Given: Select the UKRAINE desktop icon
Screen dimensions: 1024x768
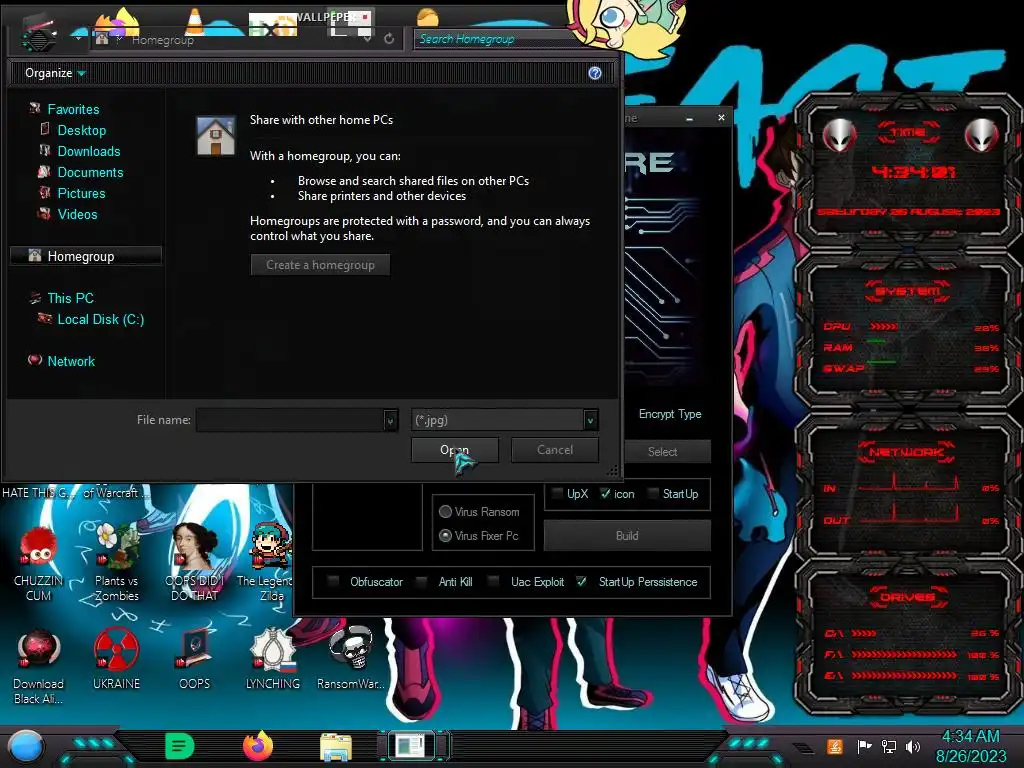Looking at the screenshot, I should point(116,660).
